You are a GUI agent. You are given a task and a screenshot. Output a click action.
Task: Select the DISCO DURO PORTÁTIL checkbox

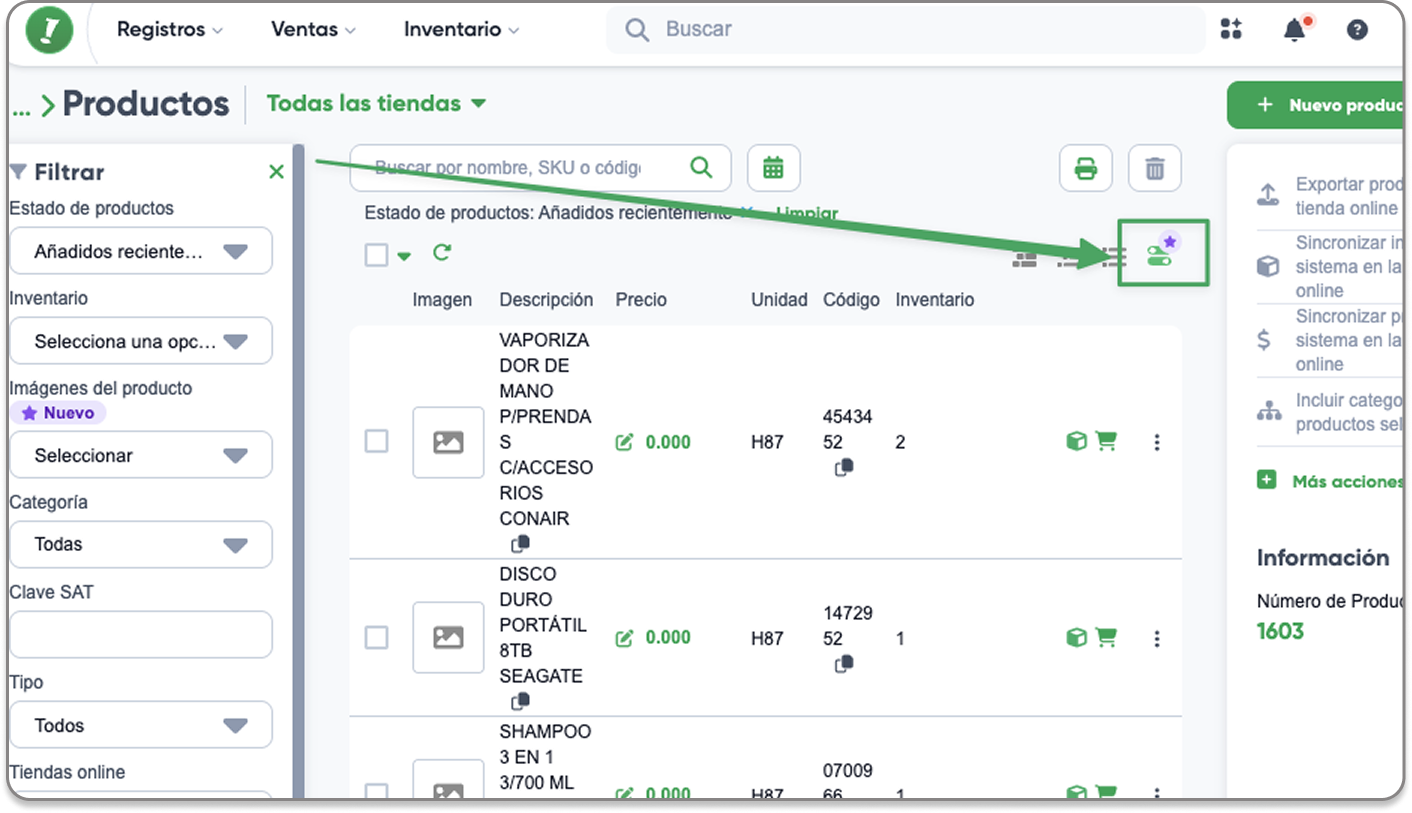[376, 637]
